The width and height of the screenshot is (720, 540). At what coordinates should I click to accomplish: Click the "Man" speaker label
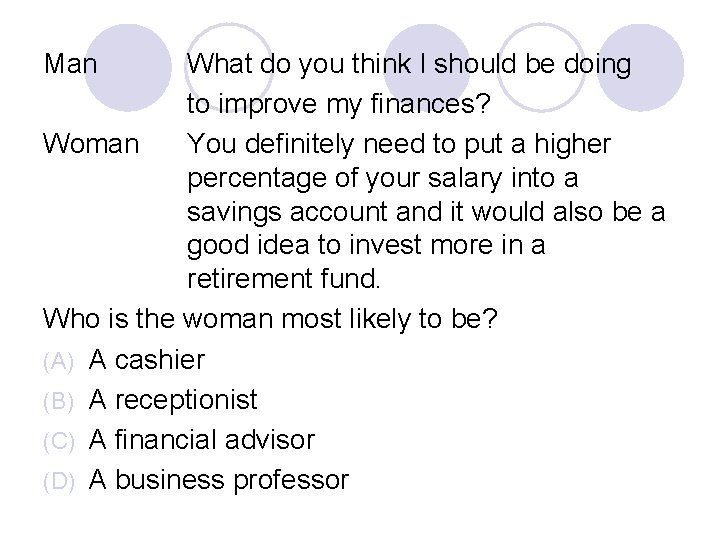71,66
